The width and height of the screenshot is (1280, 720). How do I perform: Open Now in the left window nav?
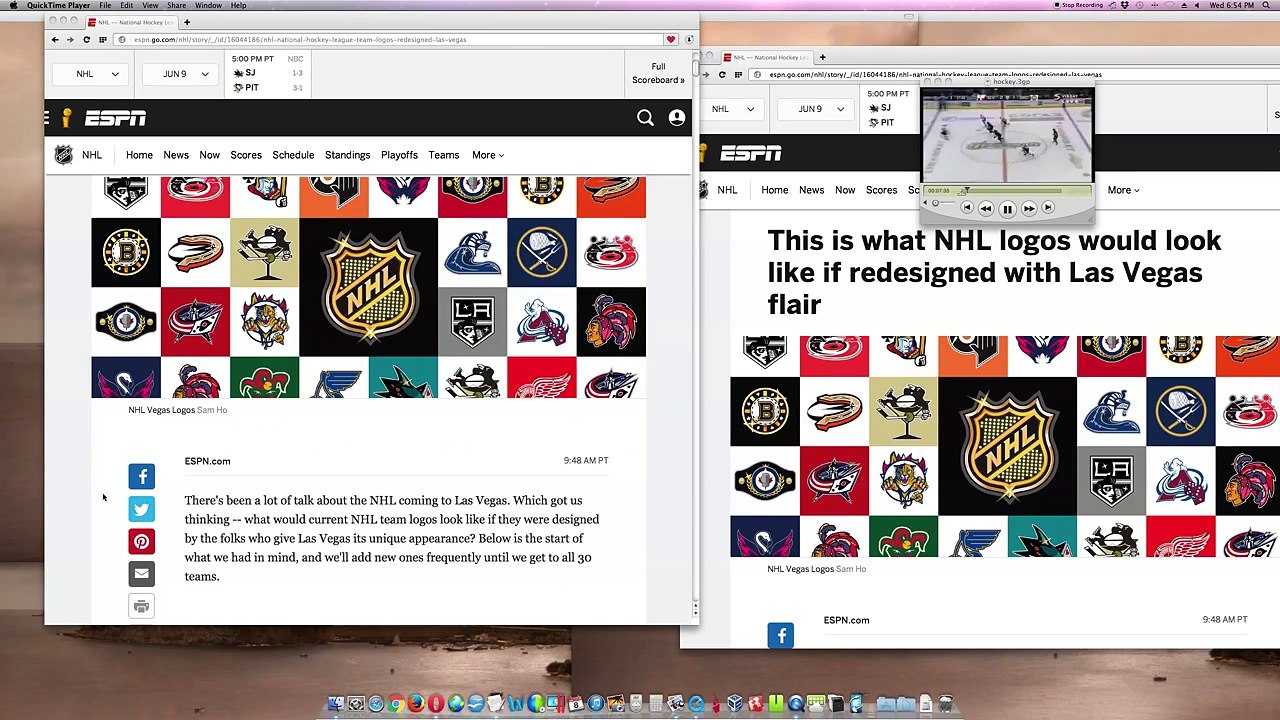209,155
